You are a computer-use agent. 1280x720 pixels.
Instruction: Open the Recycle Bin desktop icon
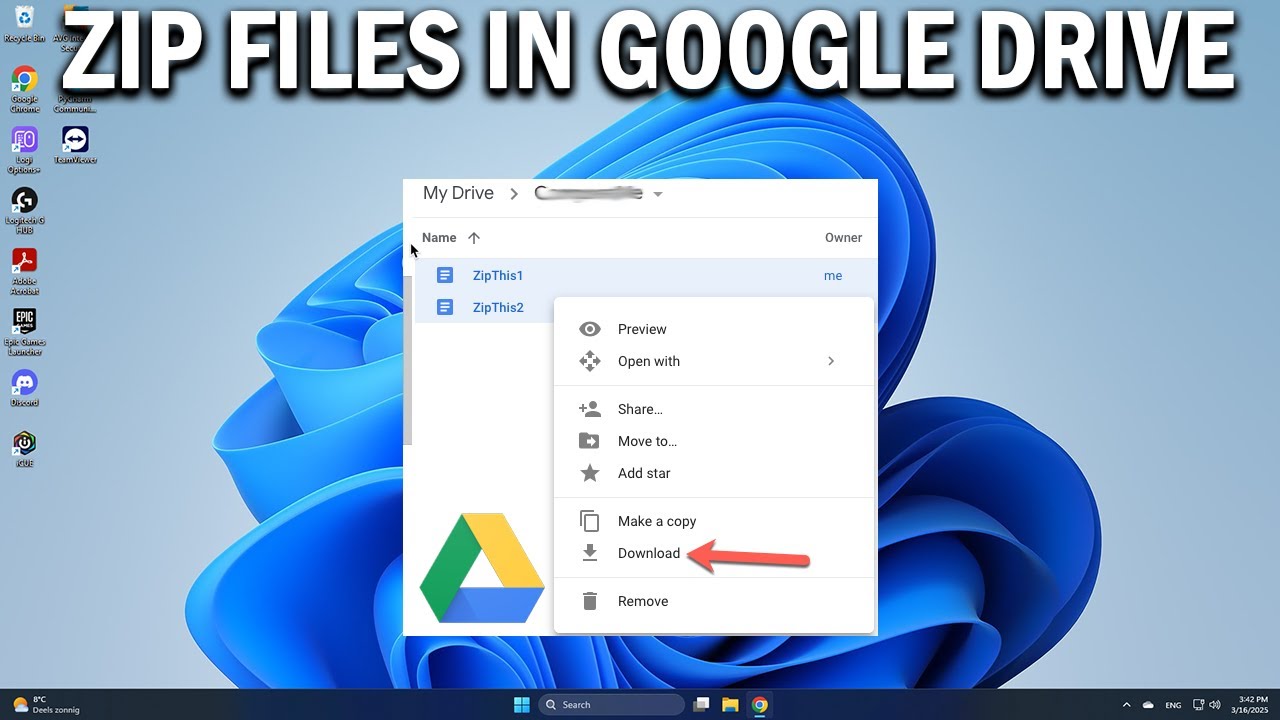click(x=24, y=24)
